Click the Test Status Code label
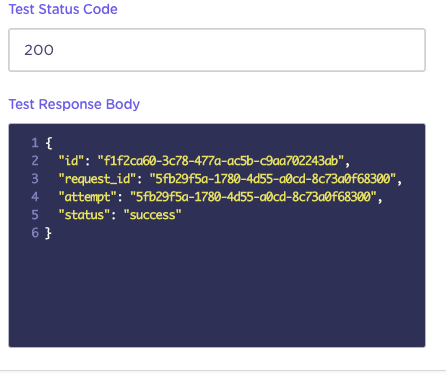The image size is (446, 373). (63, 9)
